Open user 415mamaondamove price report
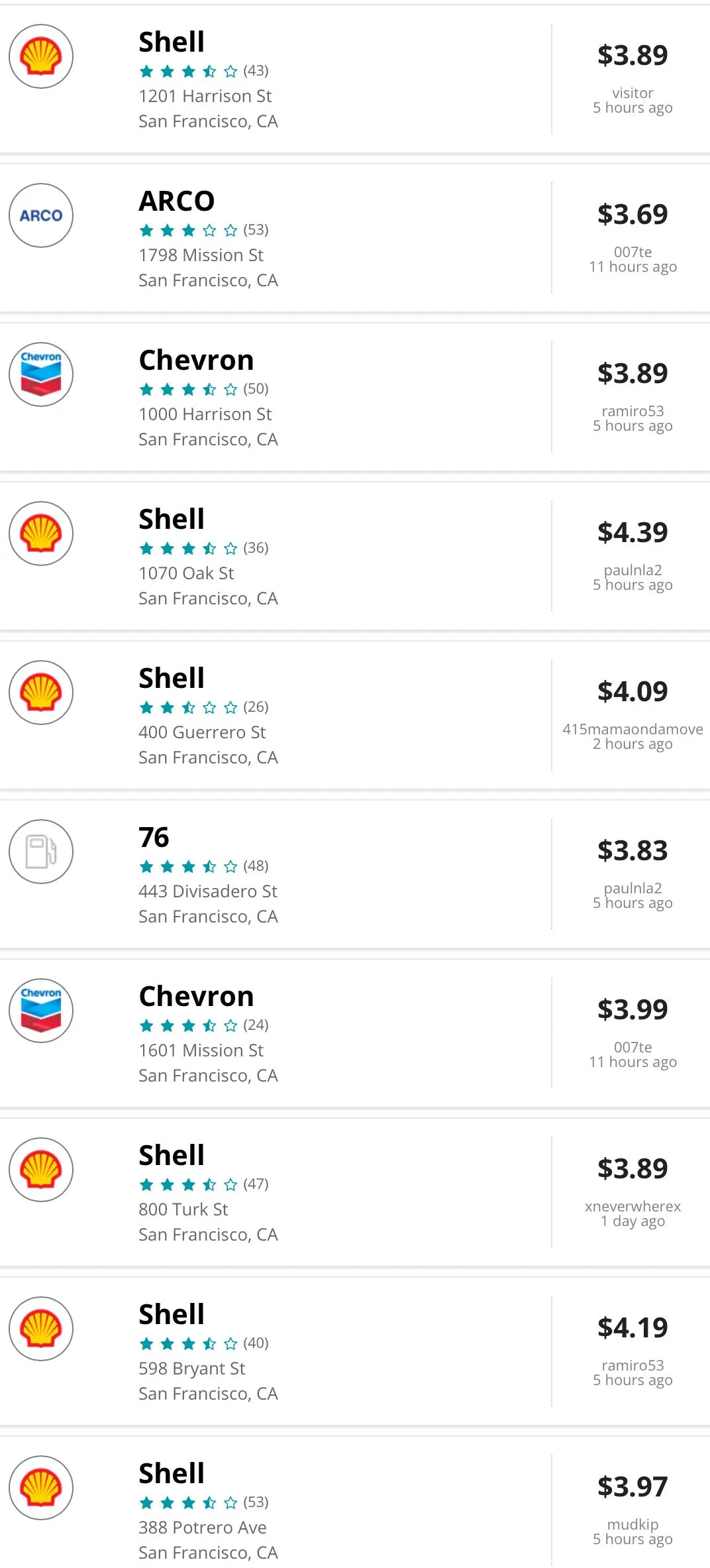Viewport: 710px width, 1568px height. (633, 729)
